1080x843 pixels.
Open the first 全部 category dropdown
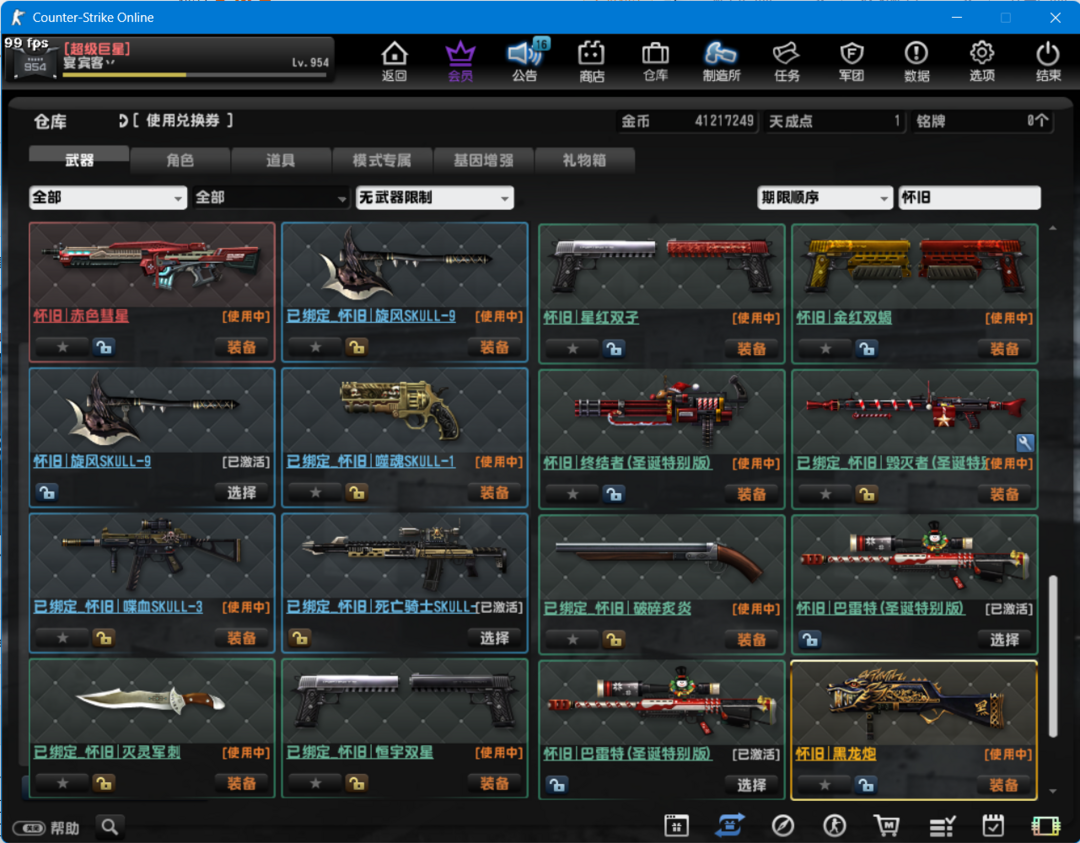108,198
